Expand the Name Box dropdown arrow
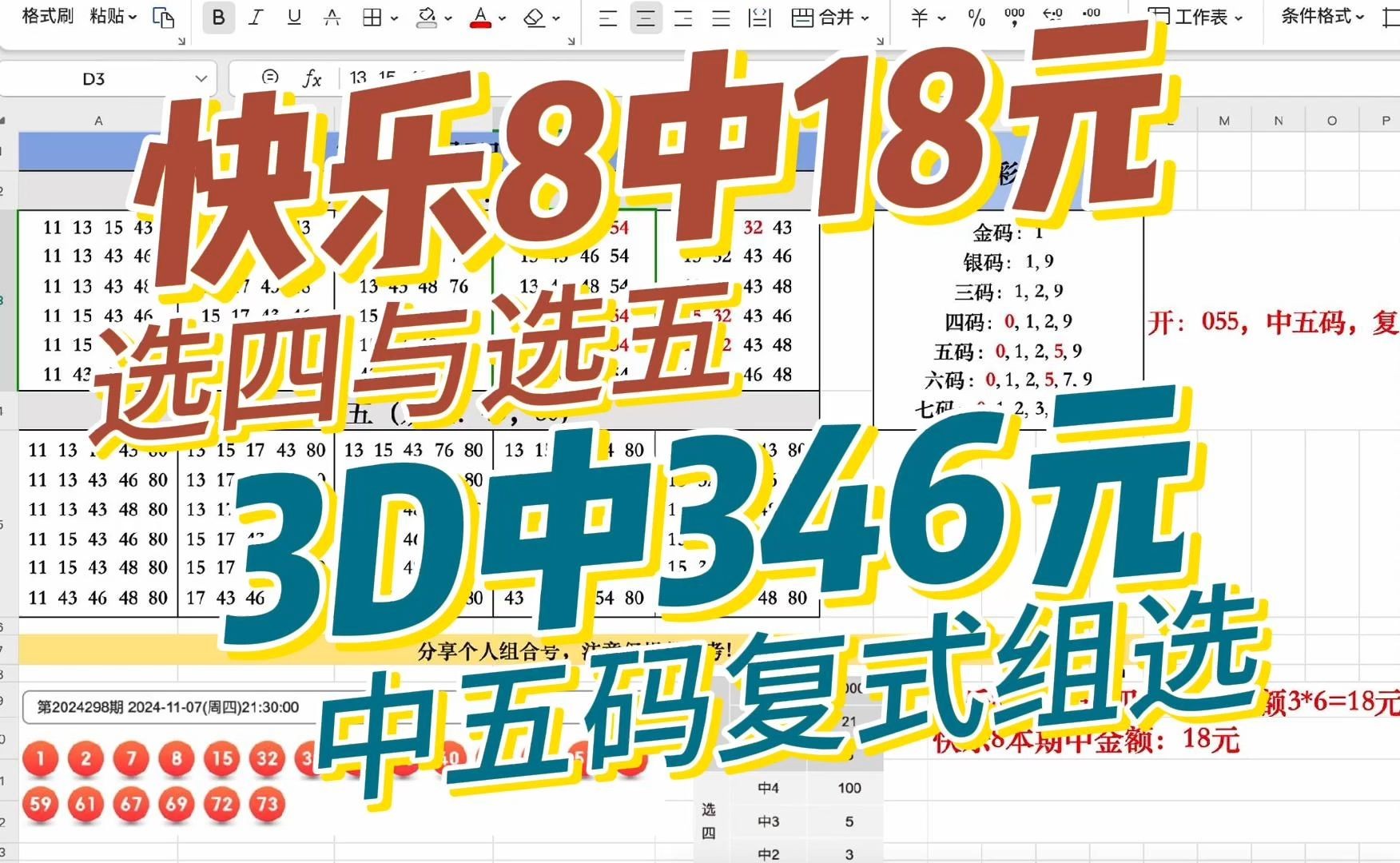1400x863 pixels. (x=201, y=78)
